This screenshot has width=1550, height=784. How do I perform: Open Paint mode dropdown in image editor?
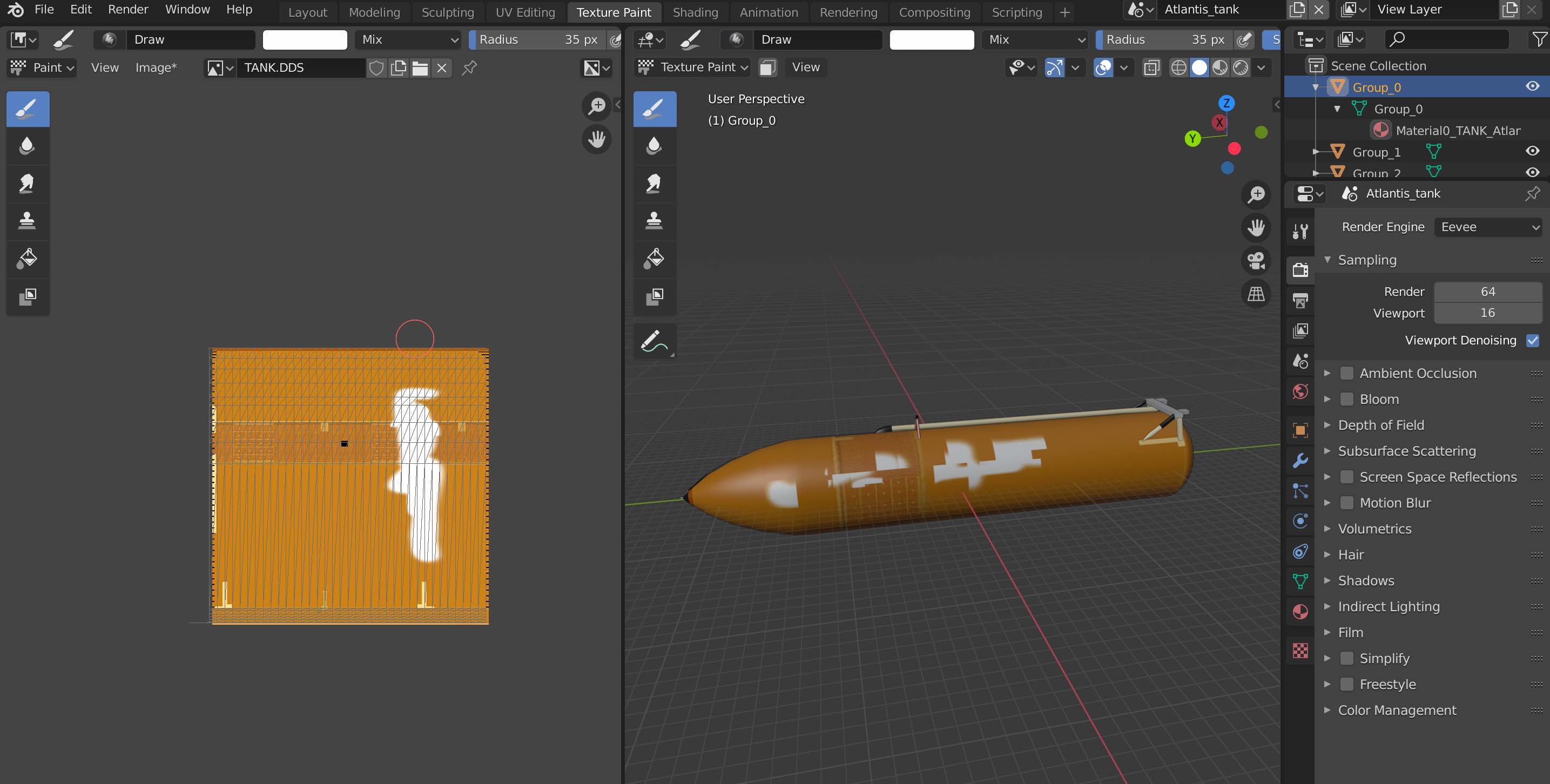pos(42,68)
